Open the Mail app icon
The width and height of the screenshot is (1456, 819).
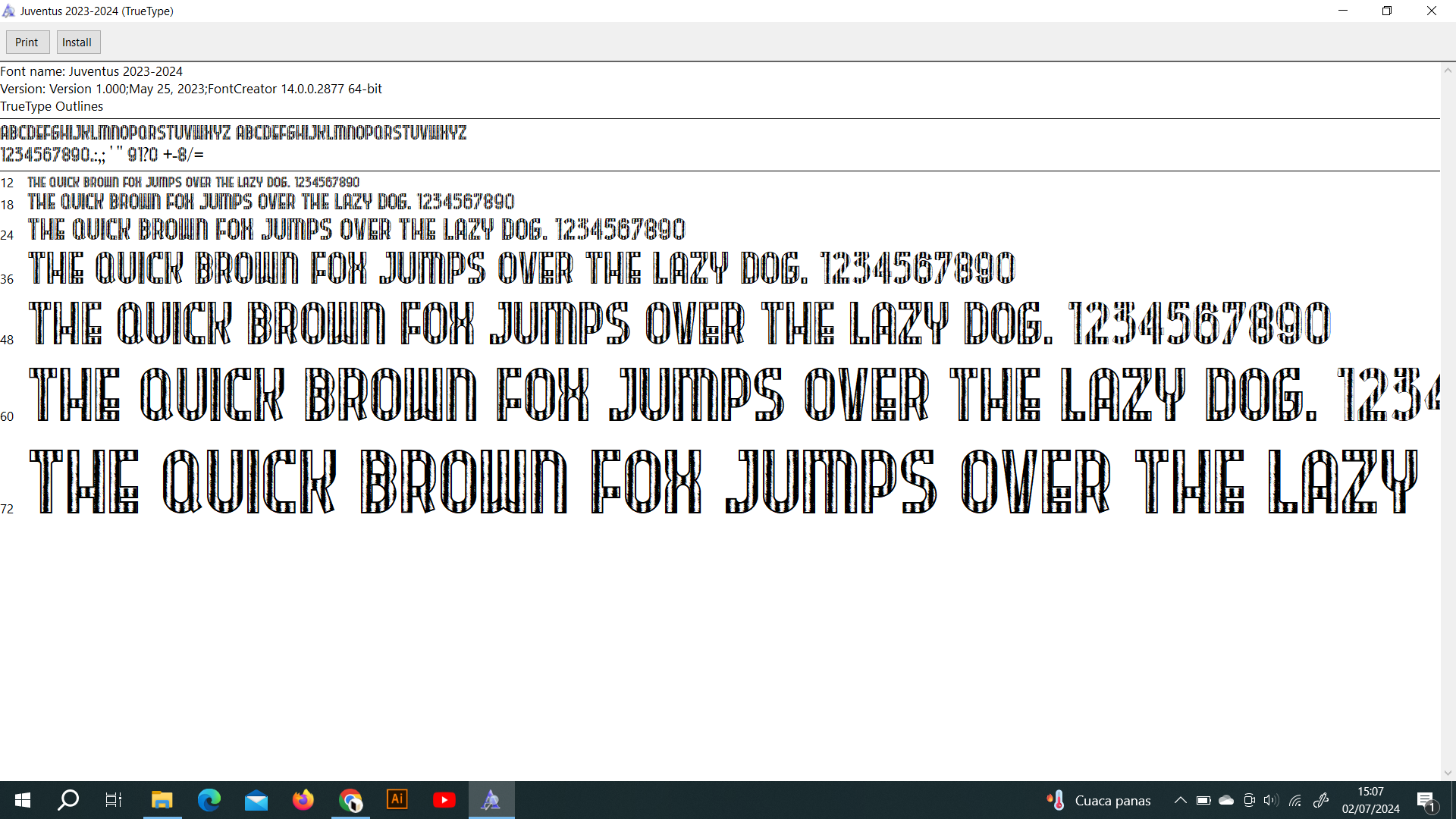(x=256, y=800)
